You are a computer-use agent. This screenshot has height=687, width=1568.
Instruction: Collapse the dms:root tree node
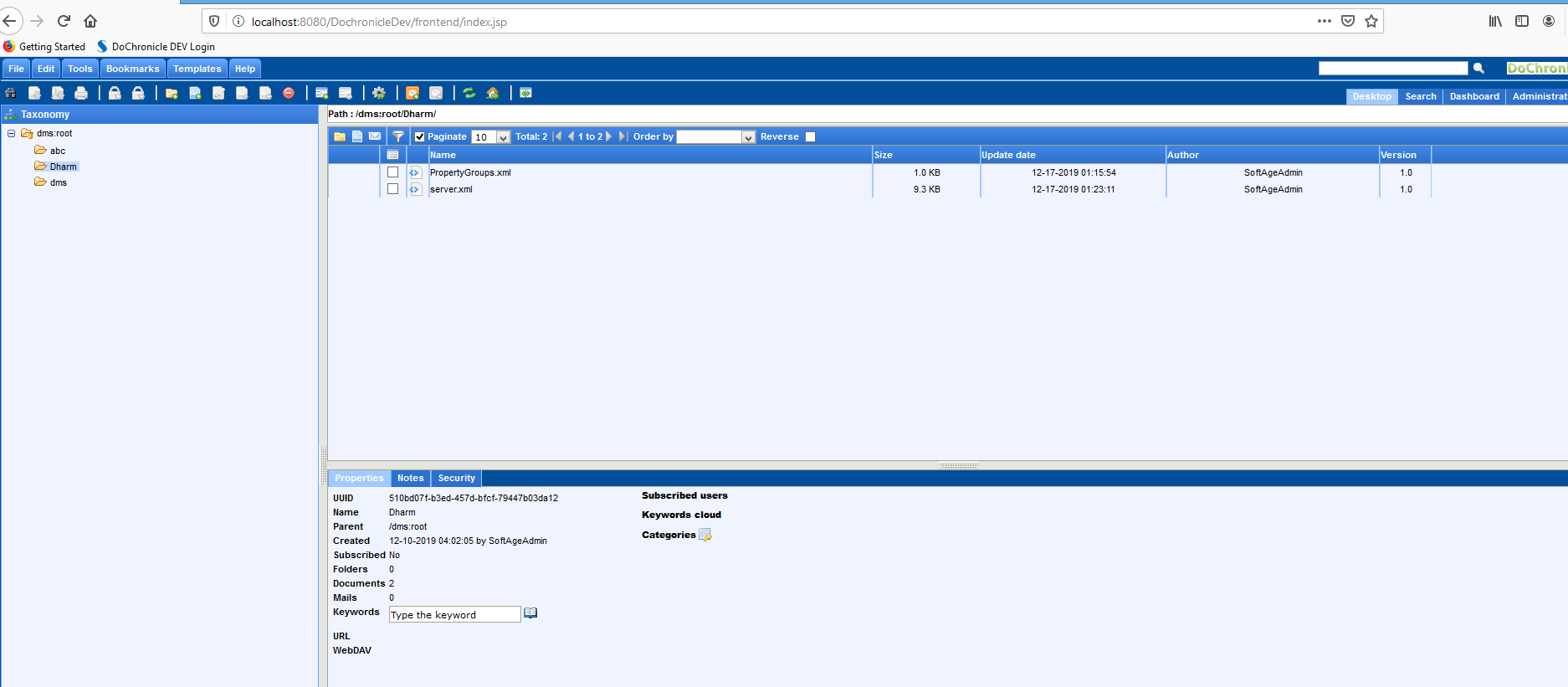click(11, 133)
